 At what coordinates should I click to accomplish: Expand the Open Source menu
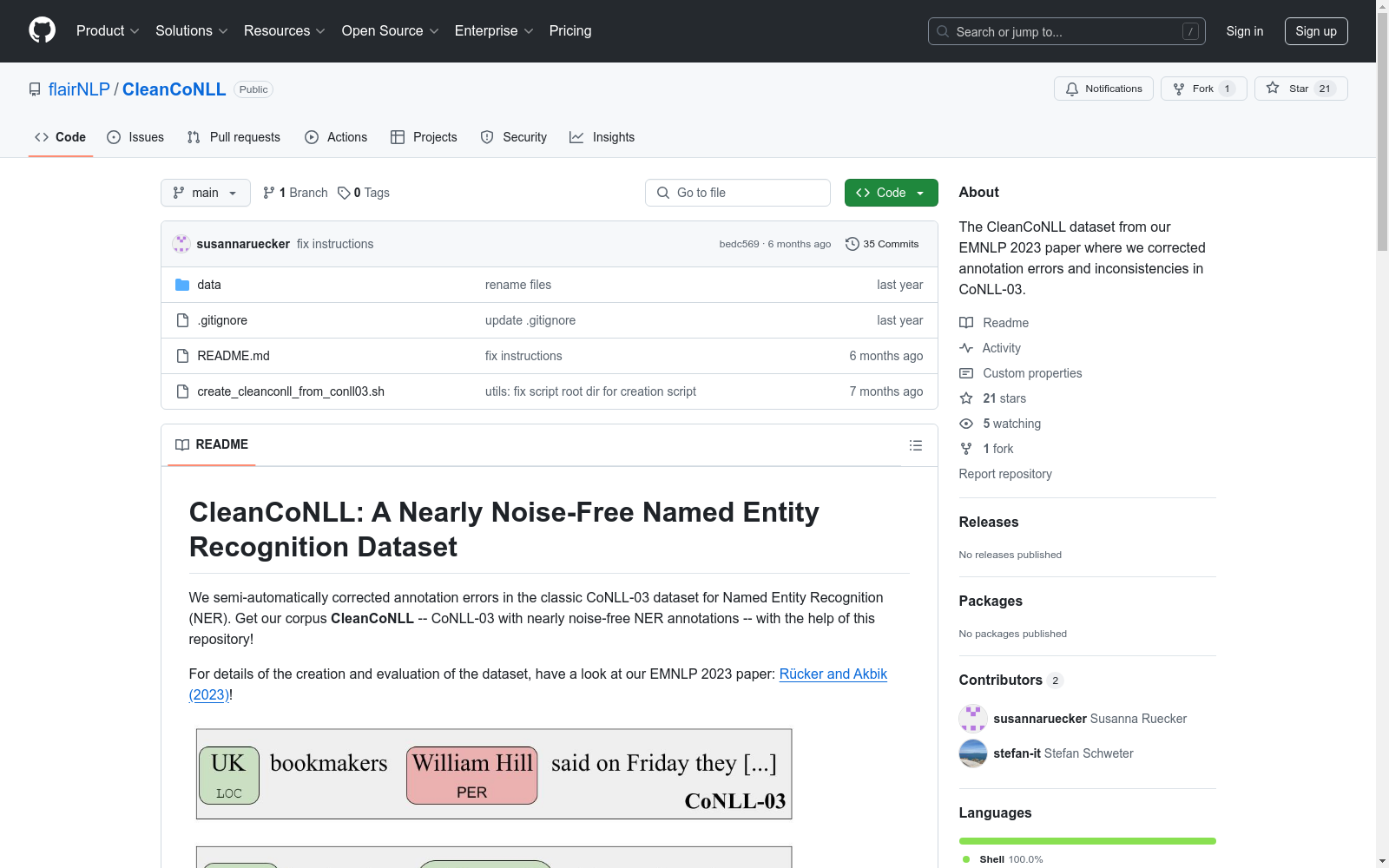tap(391, 30)
